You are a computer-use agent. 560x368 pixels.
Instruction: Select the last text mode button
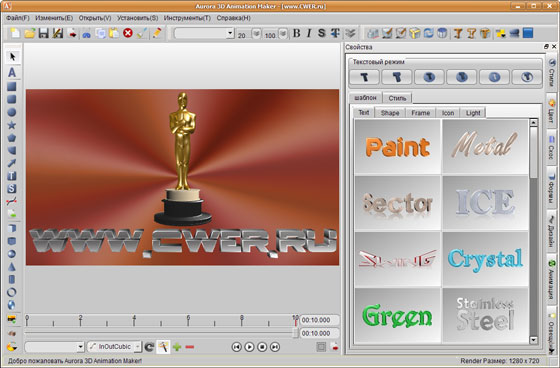click(x=527, y=77)
